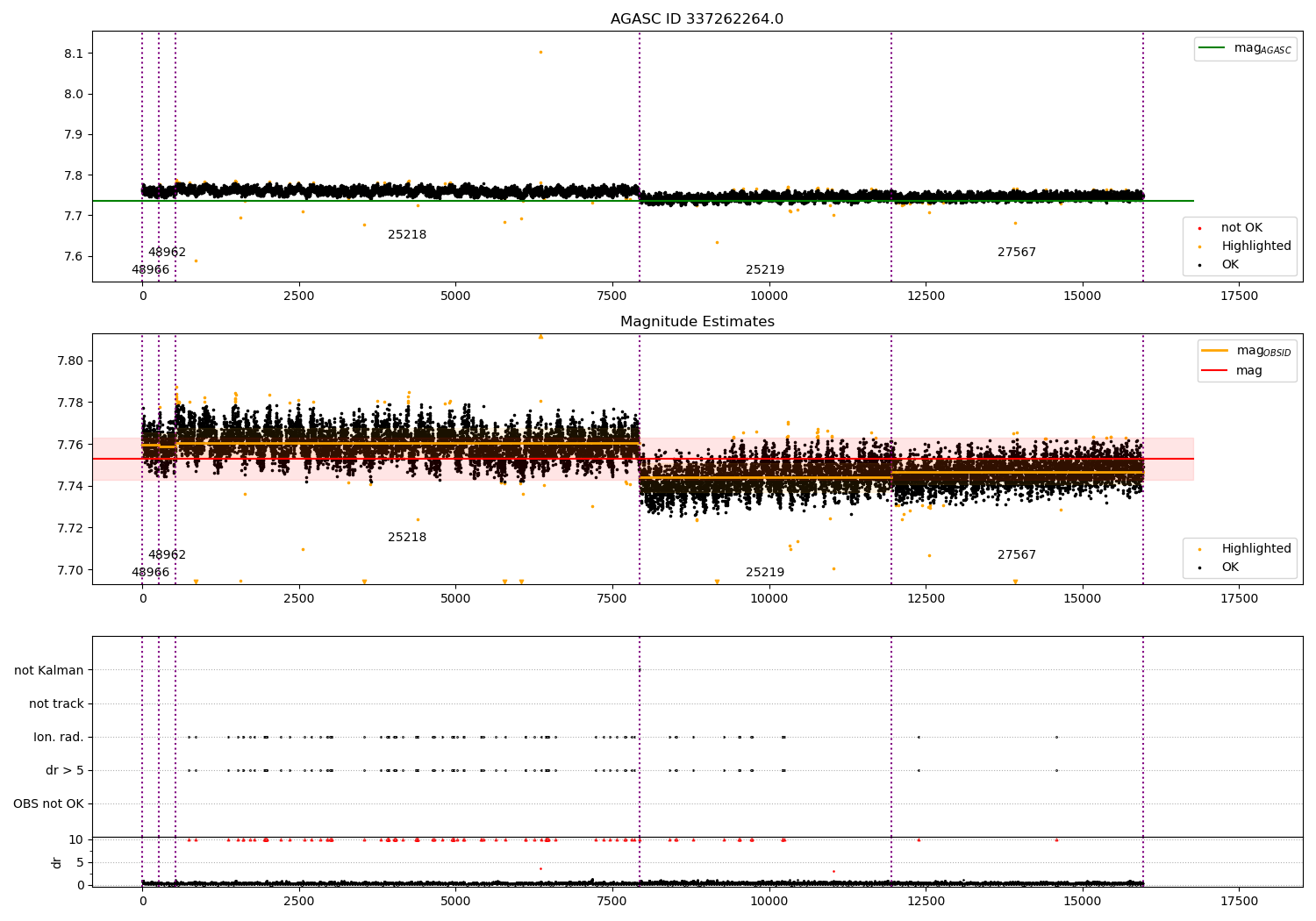This screenshot has height=921, width=1316.
Task: Click the 8.0 y-axis tick label
Action: (74, 95)
